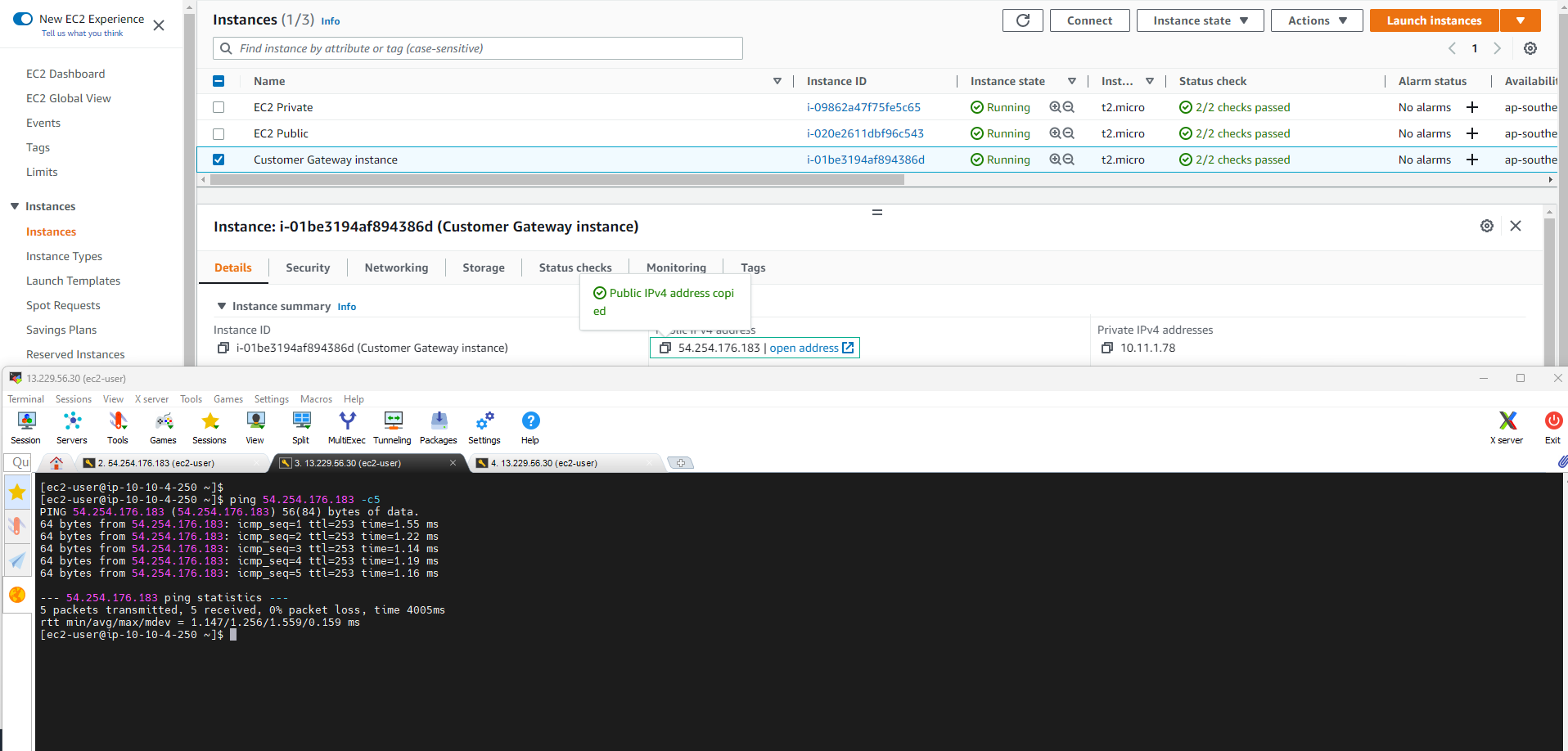This screenshot has width=1568, height=751.
Task: Click the MobaXterm quick connect box
Action: coord(19,463)
